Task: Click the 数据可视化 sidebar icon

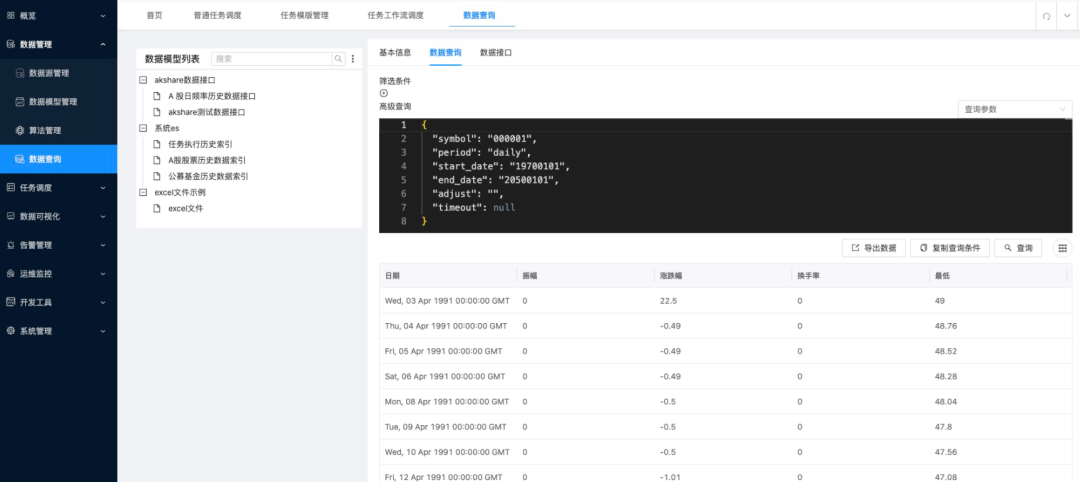Action: click(10, 216)
